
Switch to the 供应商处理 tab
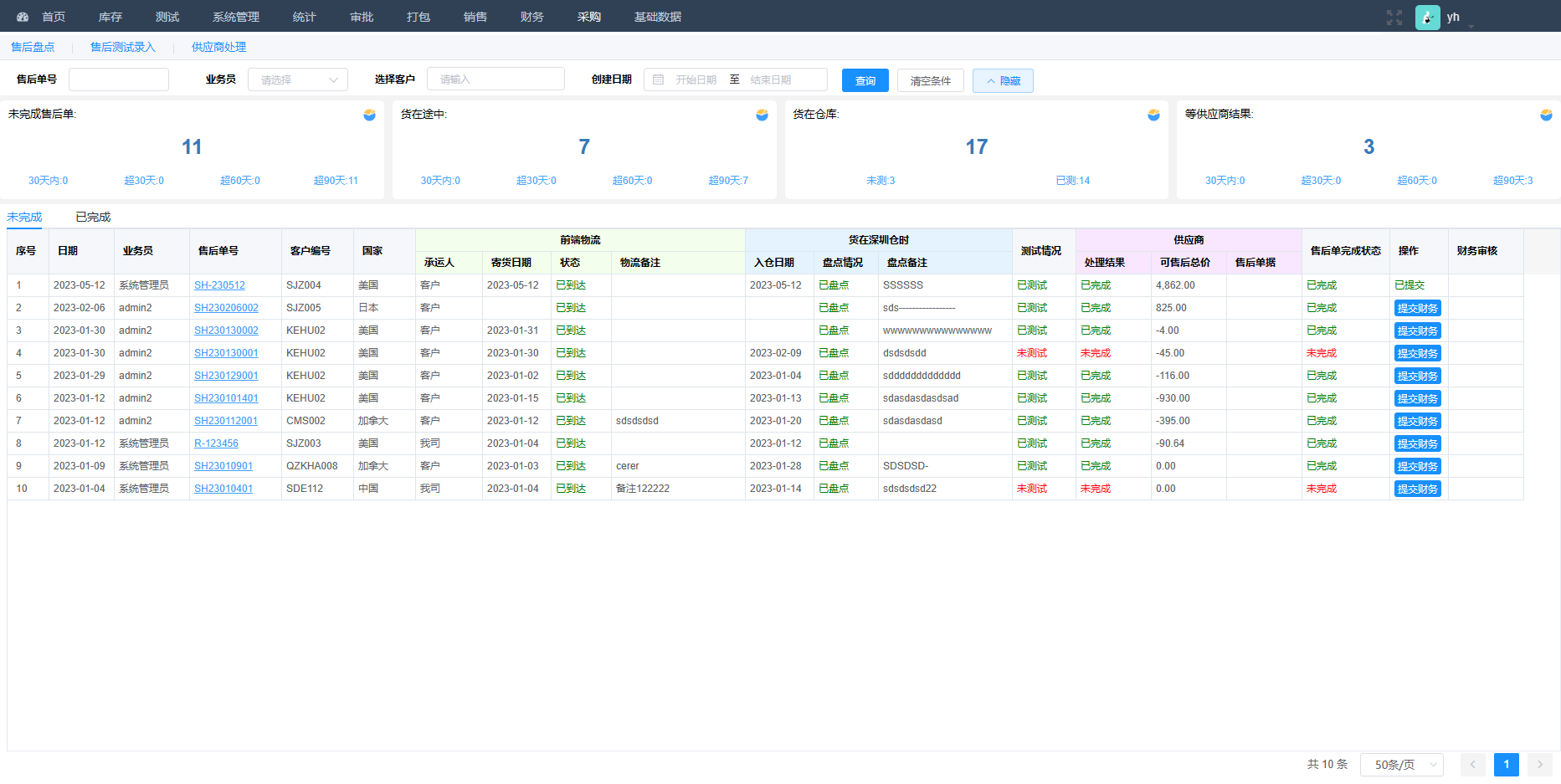pyautogui.click(x=219, y=47)
